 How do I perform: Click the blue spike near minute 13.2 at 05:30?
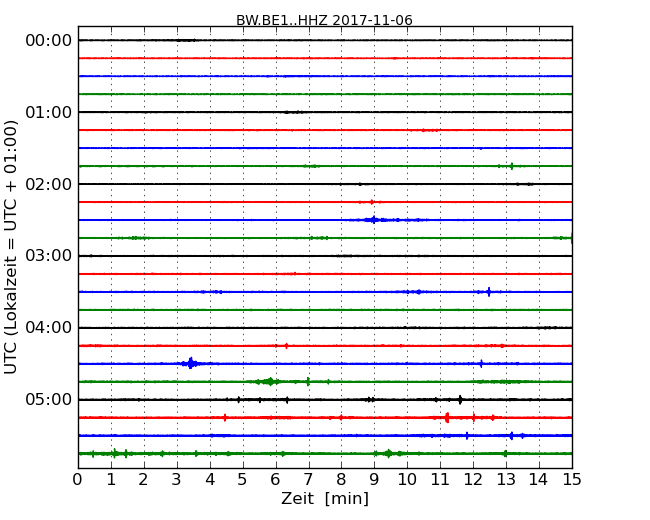point(512,435)
